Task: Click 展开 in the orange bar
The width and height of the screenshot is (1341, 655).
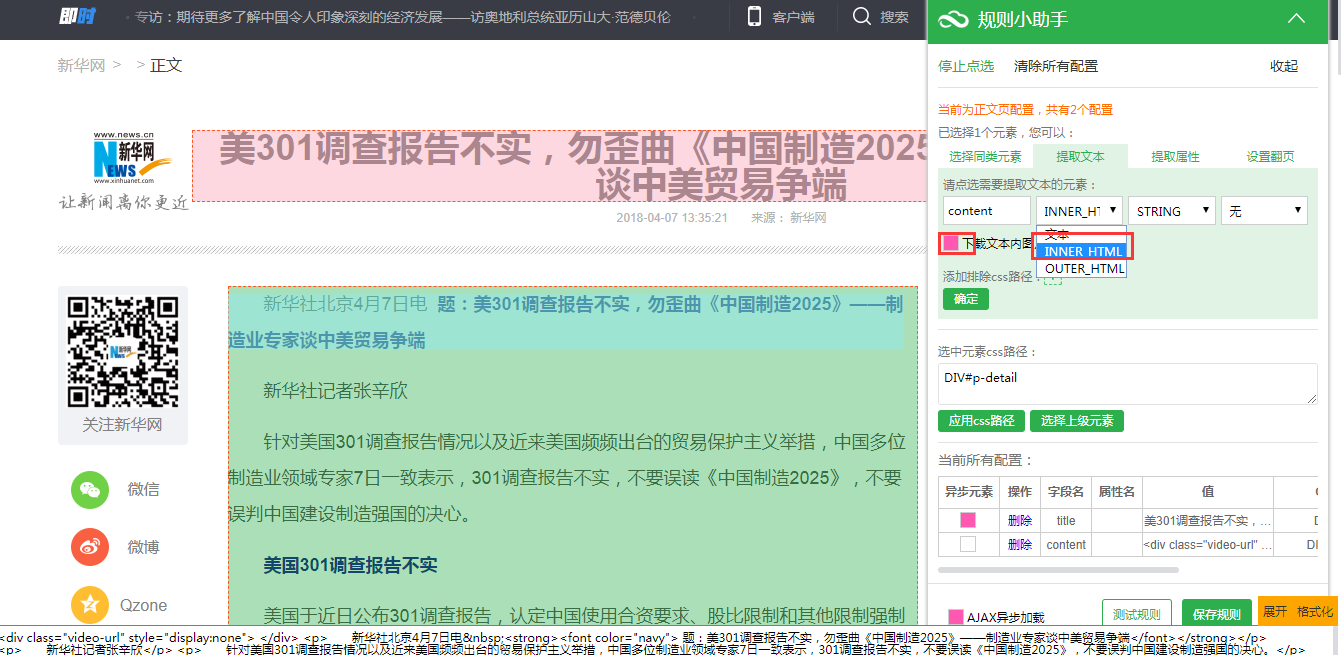Action: coord(1275,611)
